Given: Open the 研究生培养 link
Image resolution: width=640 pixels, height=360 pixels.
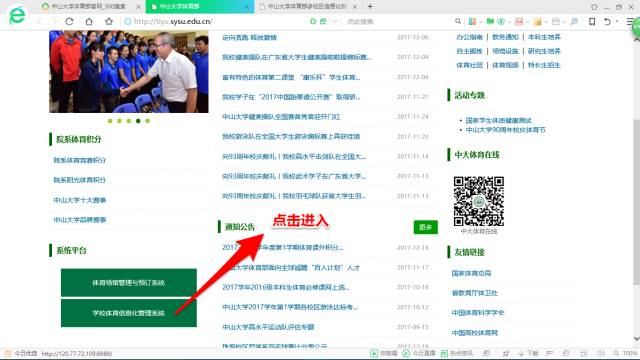Looking at the screenshot, I should pos(544,51).
